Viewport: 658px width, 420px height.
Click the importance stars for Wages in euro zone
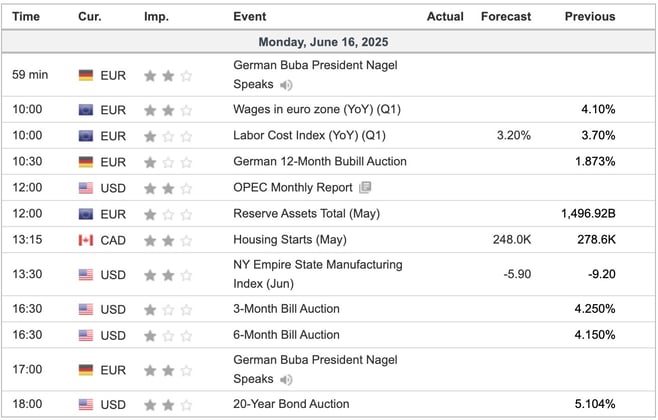click(x=168, y=110)
